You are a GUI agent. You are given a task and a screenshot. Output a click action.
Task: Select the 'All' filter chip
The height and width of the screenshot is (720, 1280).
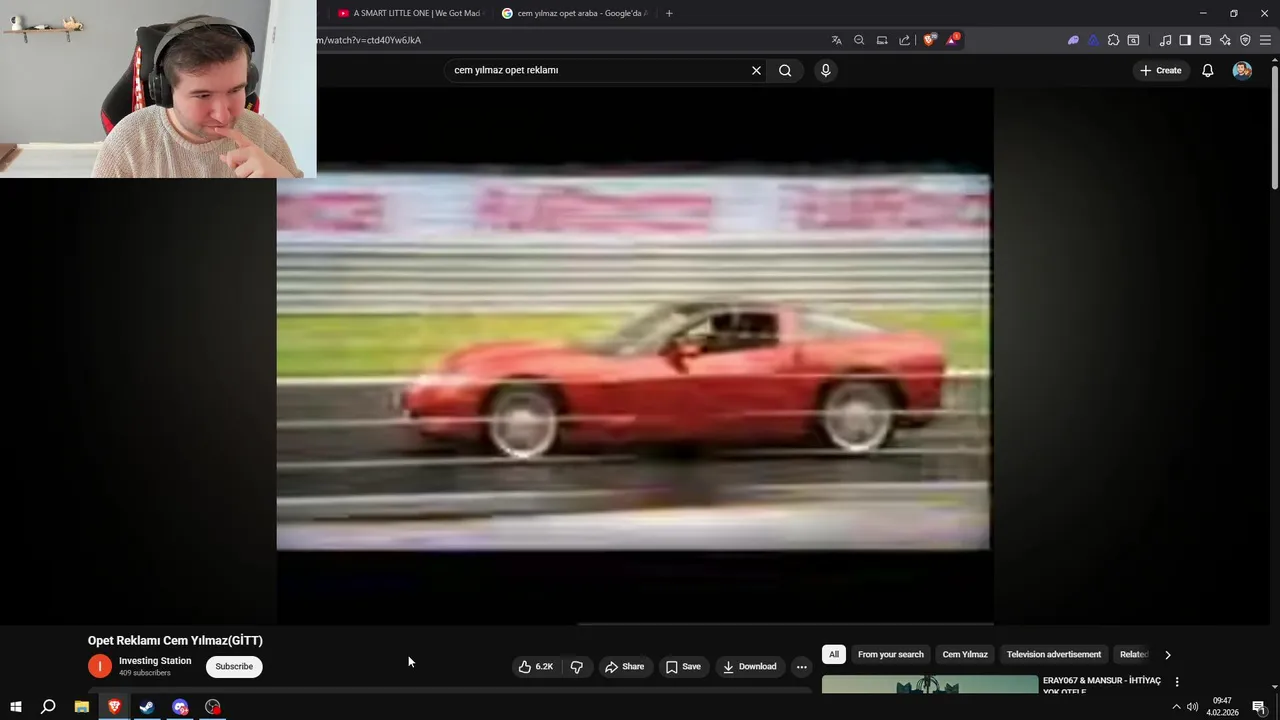(833, 654)
